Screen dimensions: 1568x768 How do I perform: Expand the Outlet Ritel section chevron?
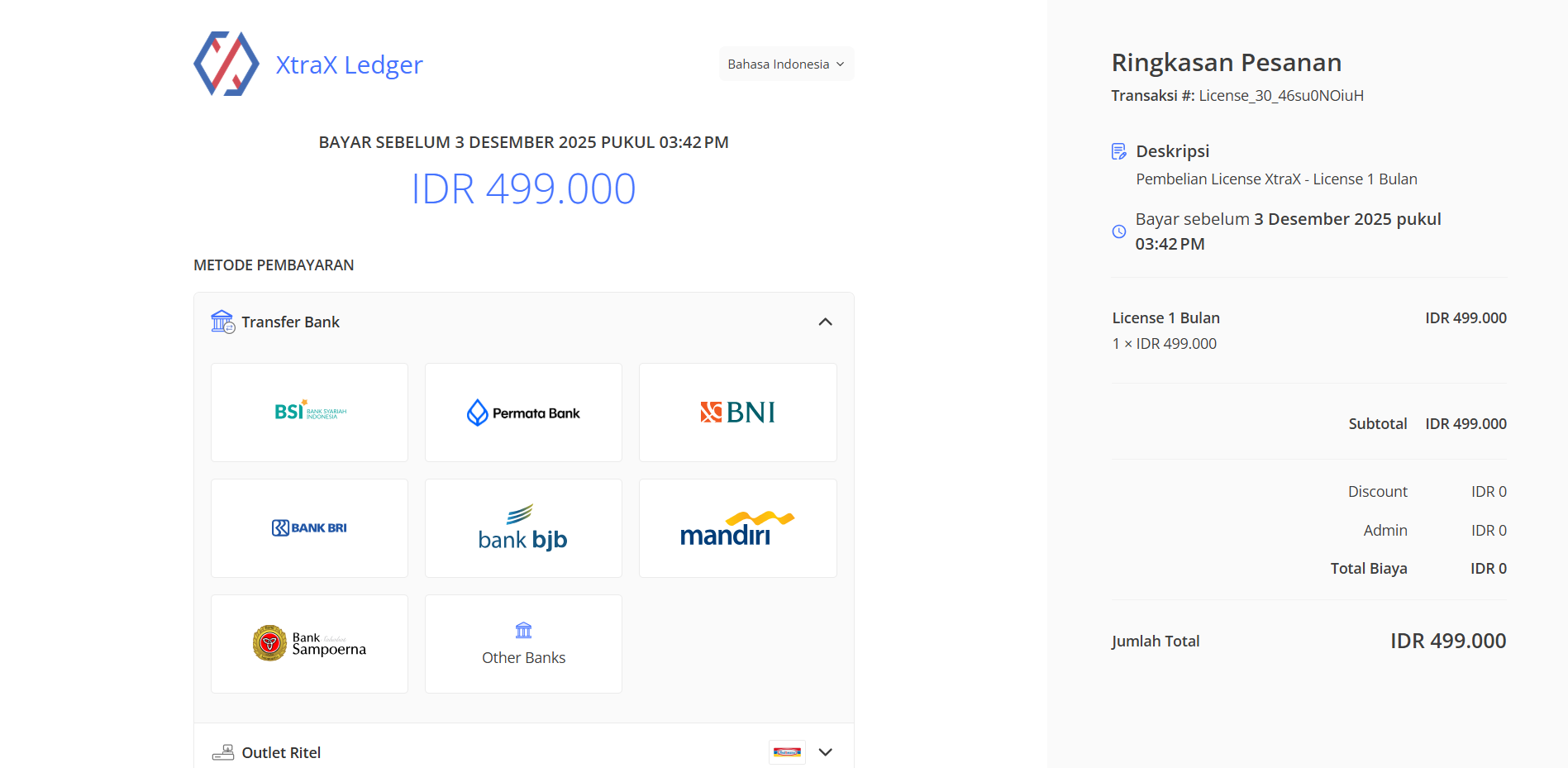[x=825, y=752]
